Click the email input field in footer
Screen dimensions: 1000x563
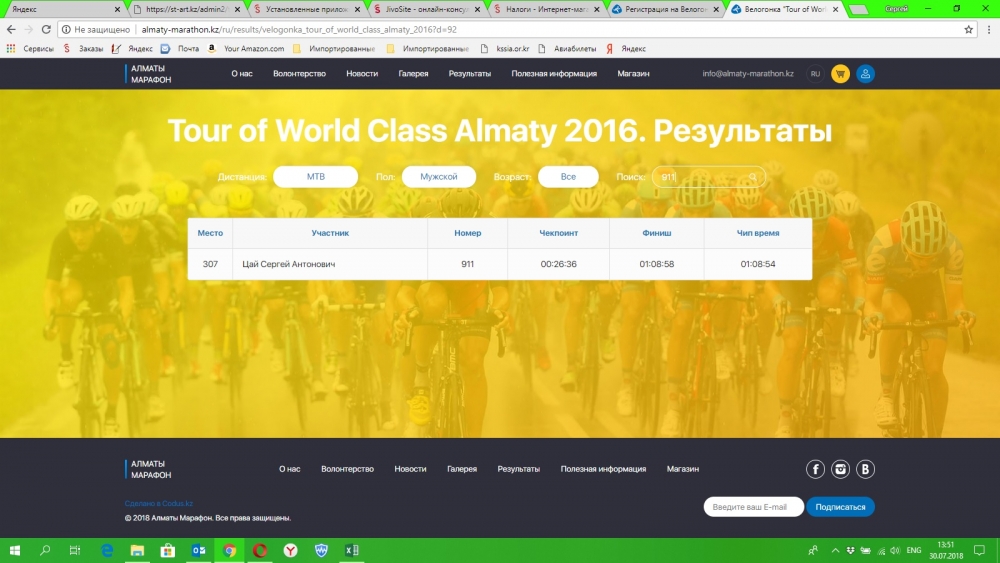753,507
